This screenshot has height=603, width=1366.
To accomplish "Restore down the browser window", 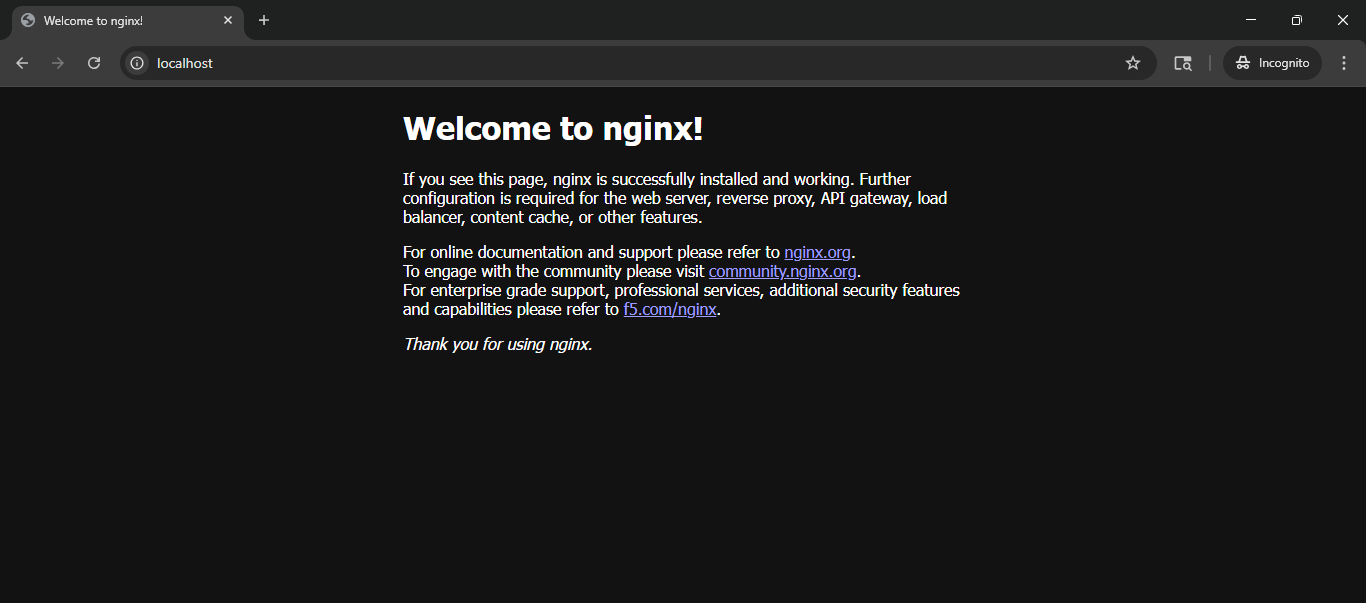I will (x=1297, y=20).
